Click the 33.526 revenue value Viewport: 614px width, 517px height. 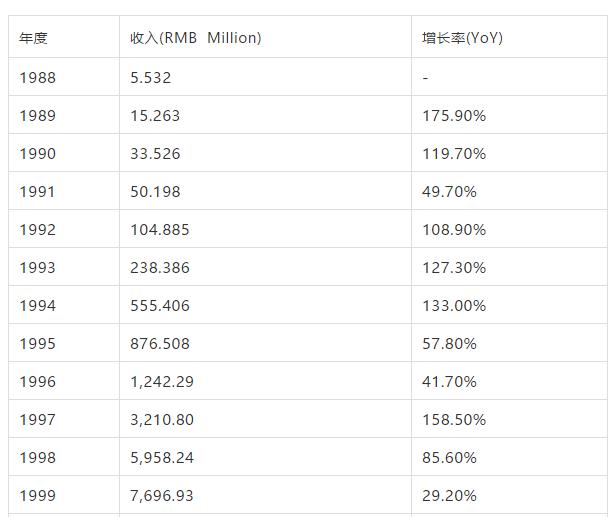tap(155, 154)
